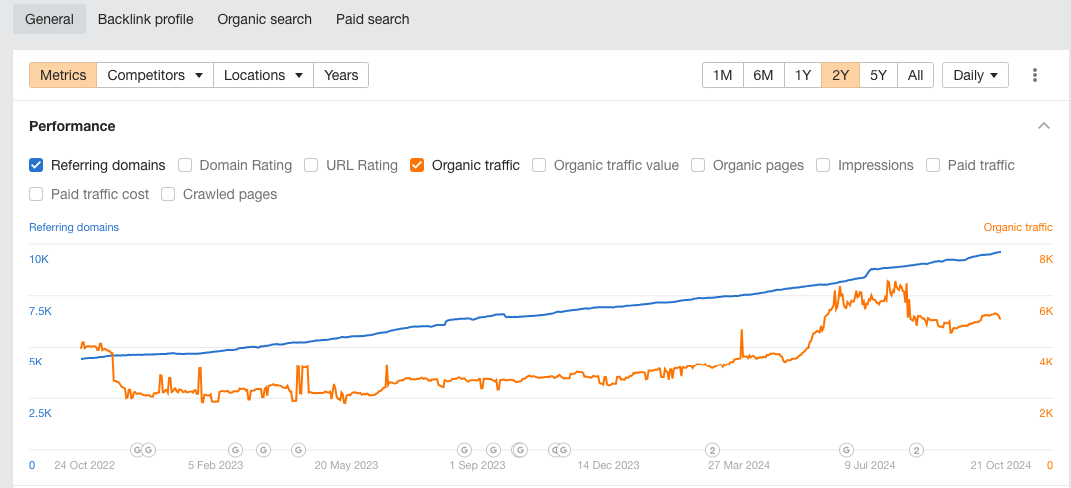The image size is (1071, 488).
Task: Click Google update marker above 9 Jul 2024
Action: coord(846,450)
